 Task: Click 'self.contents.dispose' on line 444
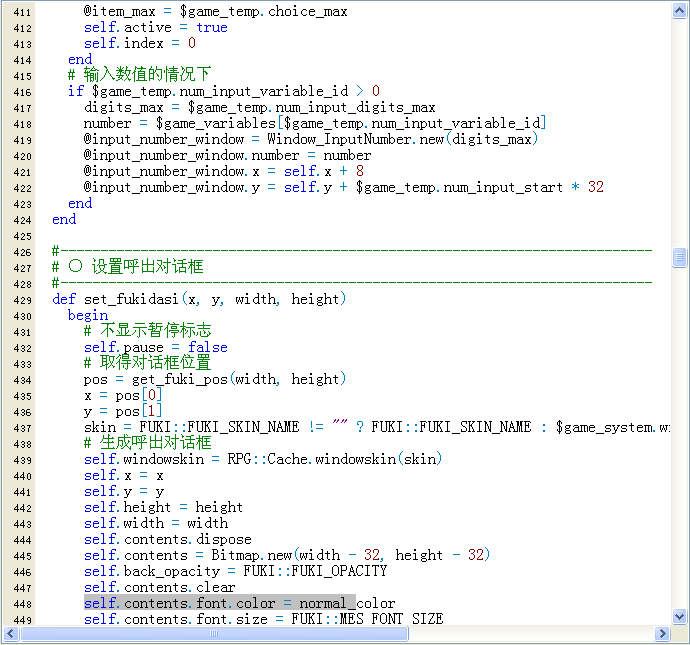pyautogui.click(x=168, y=539)
